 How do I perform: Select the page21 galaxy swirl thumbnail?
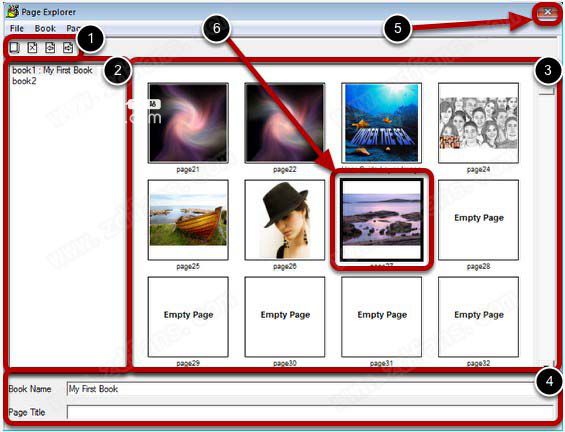coord(188,123)
